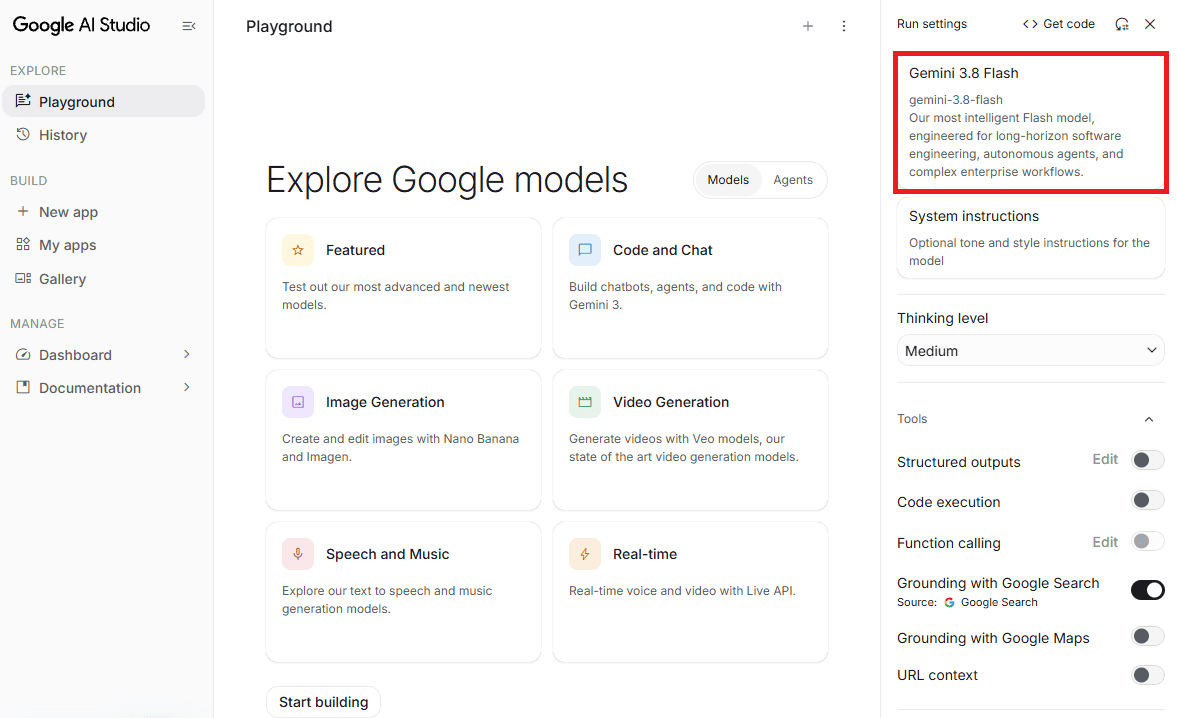Expand the Dashboard submenu chevron
The width and height of the screenshot is (1177, 718).
pyautogui.click(x=187, y=354)
